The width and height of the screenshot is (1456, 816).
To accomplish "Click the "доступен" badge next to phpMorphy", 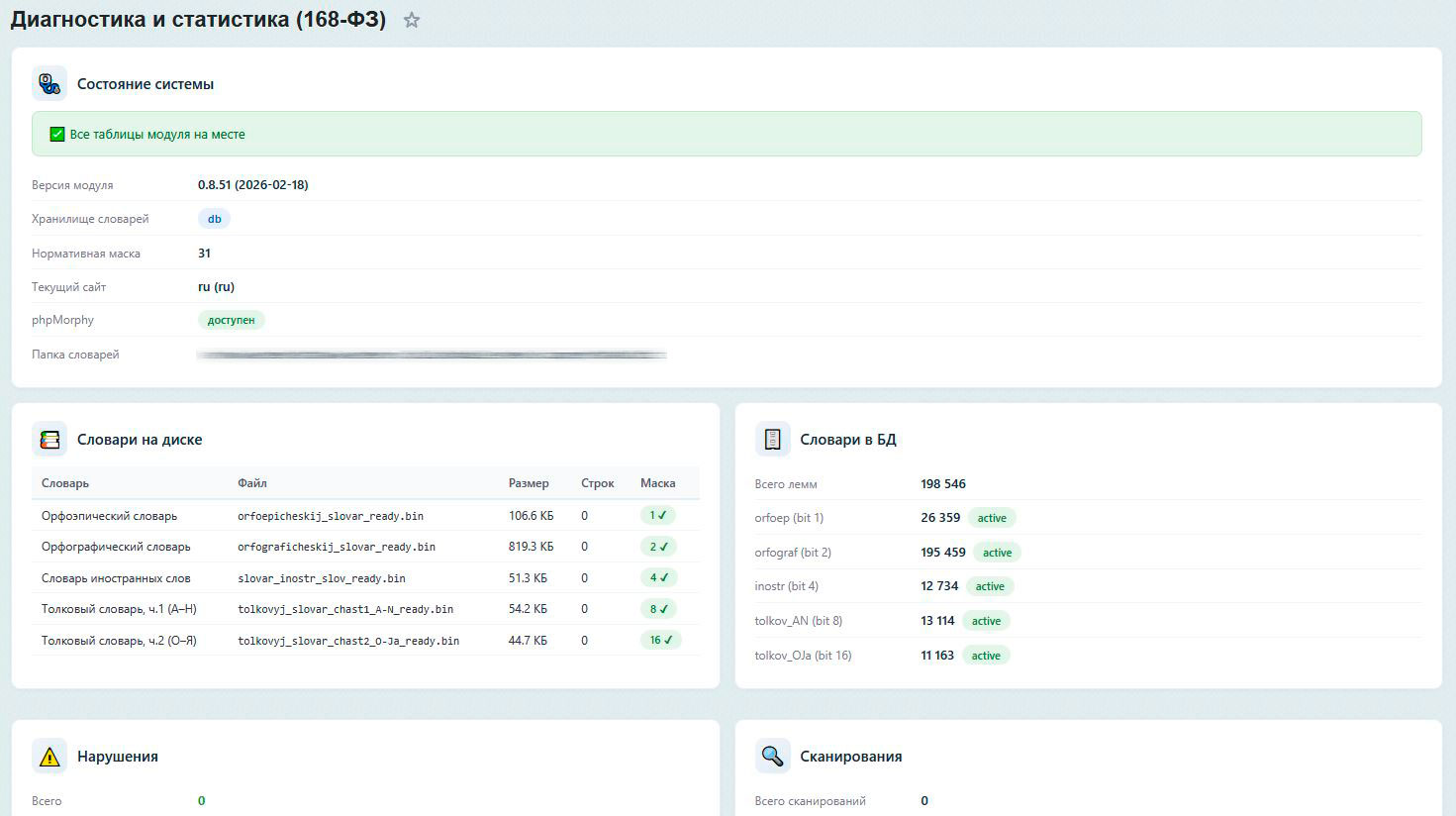I will tap(232, 320).
